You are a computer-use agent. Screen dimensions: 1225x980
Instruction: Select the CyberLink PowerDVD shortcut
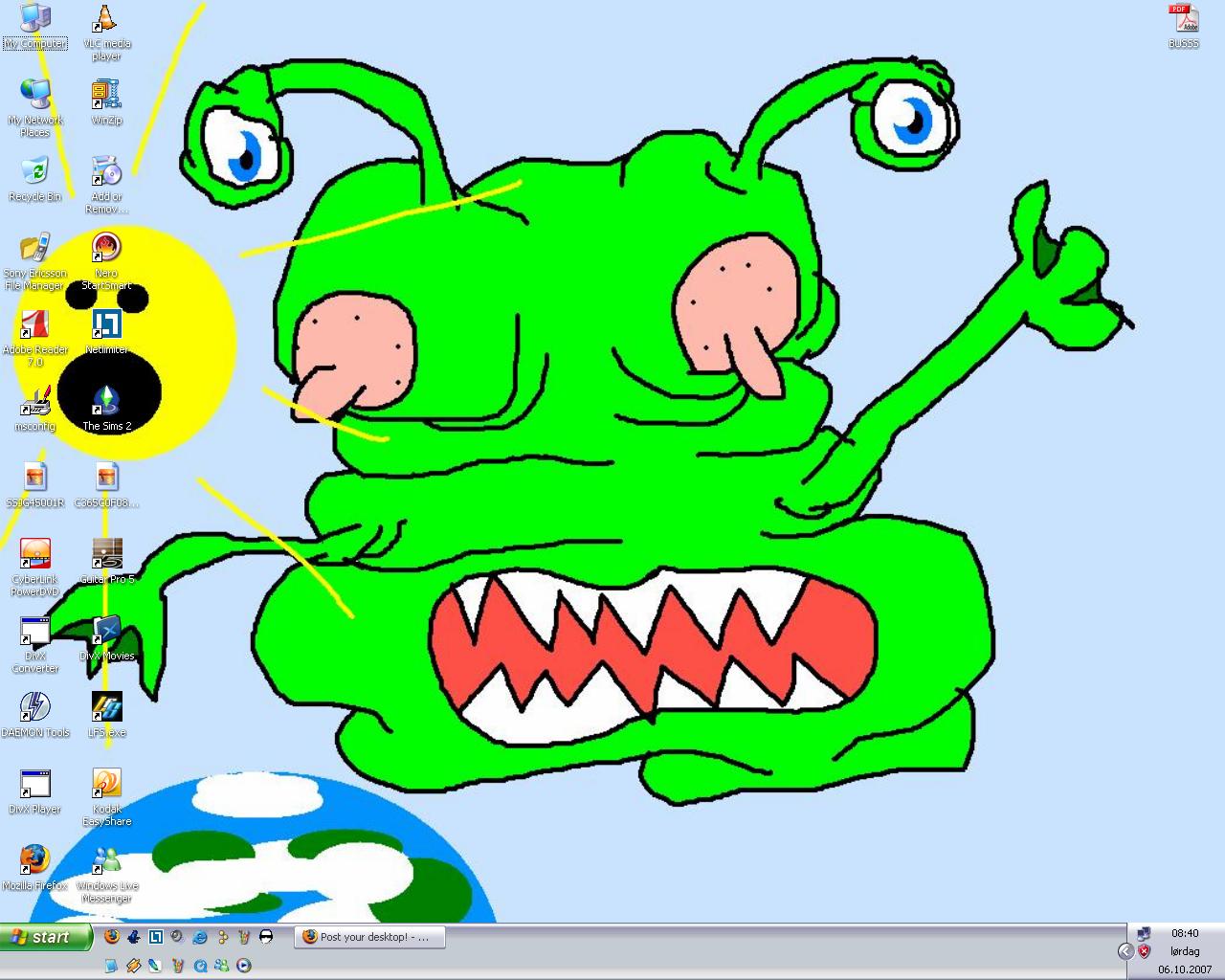(x=35, y=568)
